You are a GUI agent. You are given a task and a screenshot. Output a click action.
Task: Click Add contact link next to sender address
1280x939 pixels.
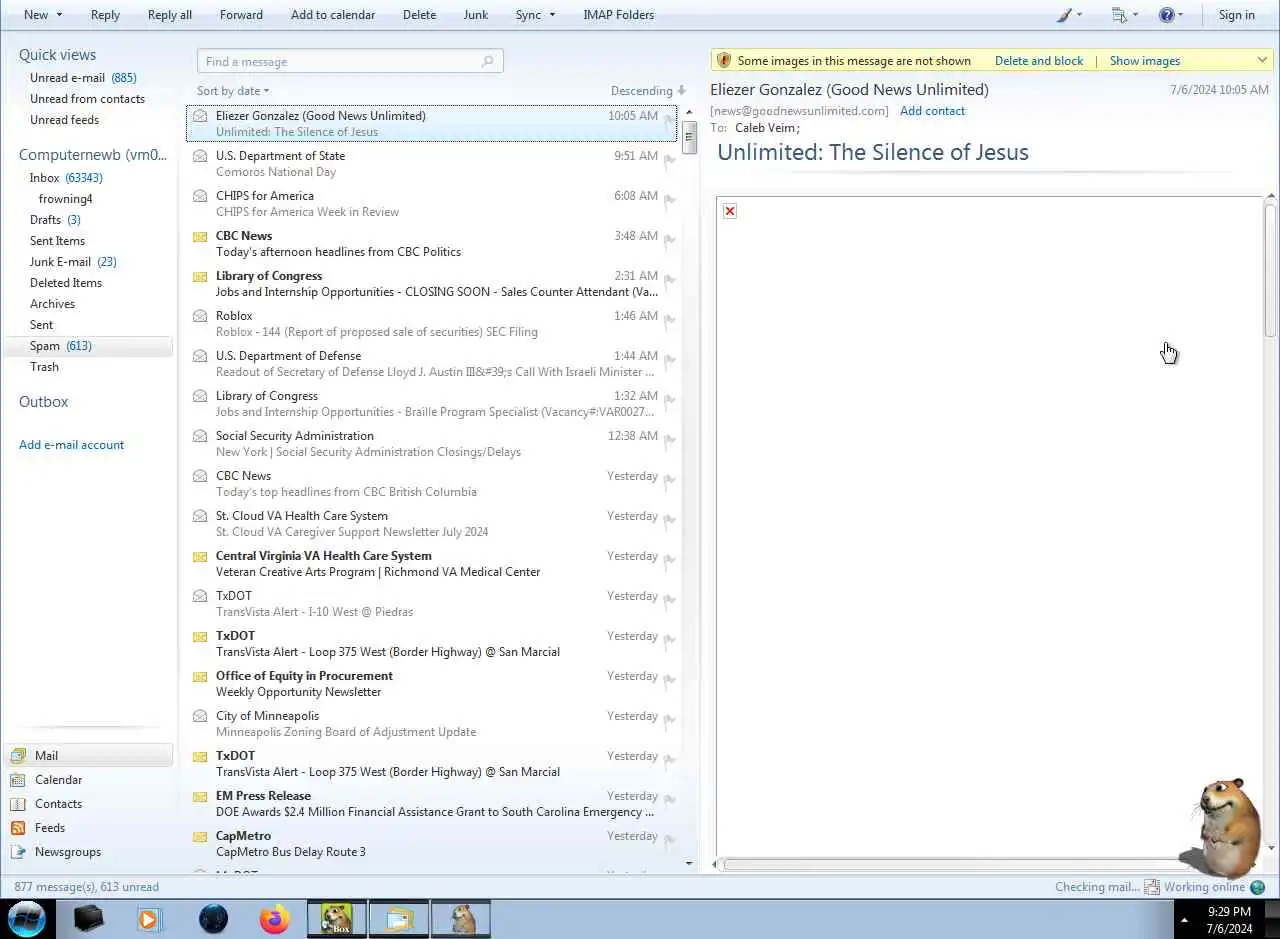point(932,111)
